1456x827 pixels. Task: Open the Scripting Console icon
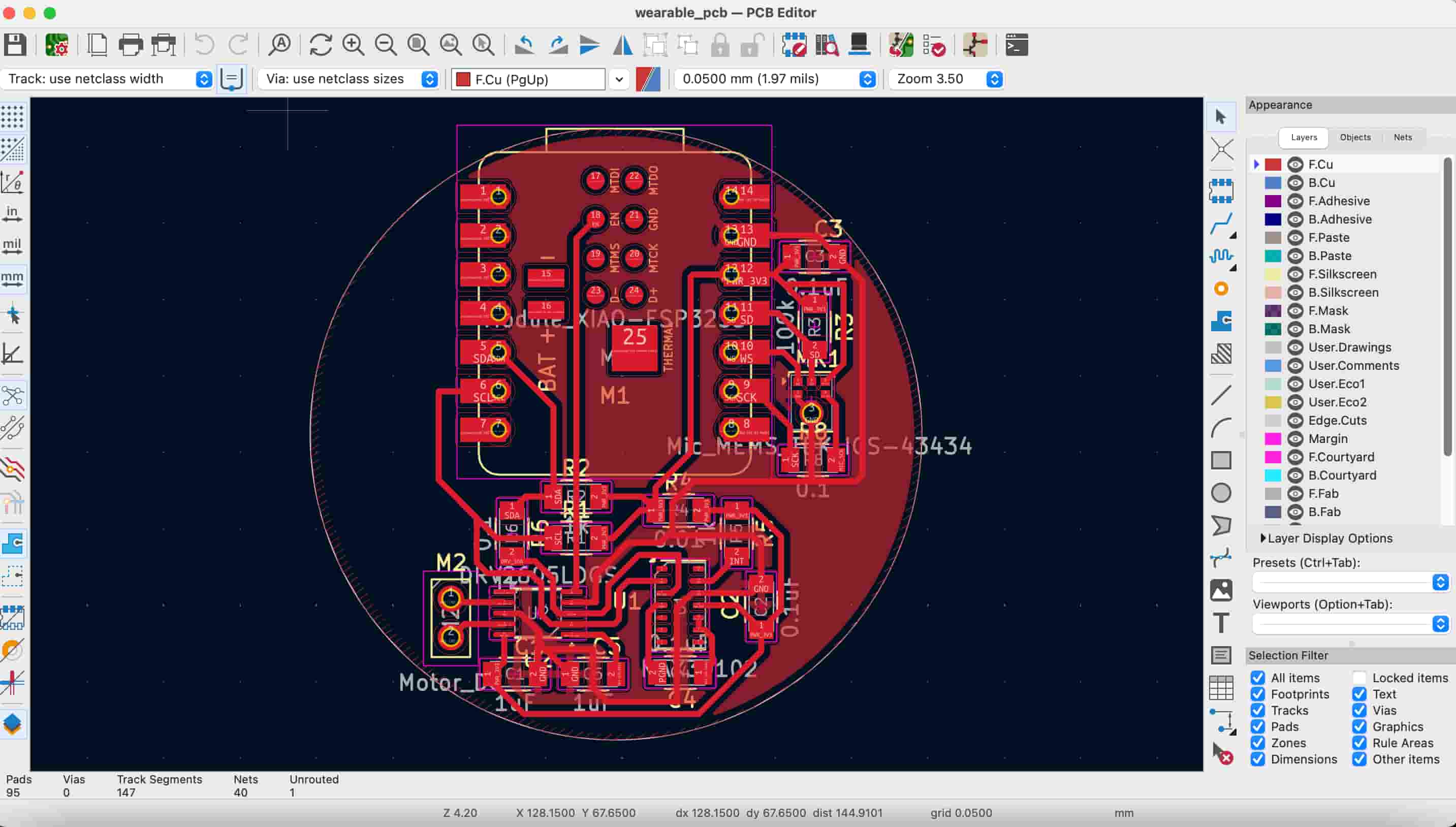tap(1017, 44)
